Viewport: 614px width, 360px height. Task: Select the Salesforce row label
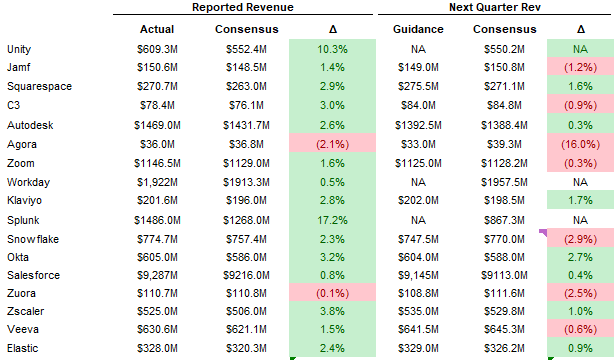33,275
